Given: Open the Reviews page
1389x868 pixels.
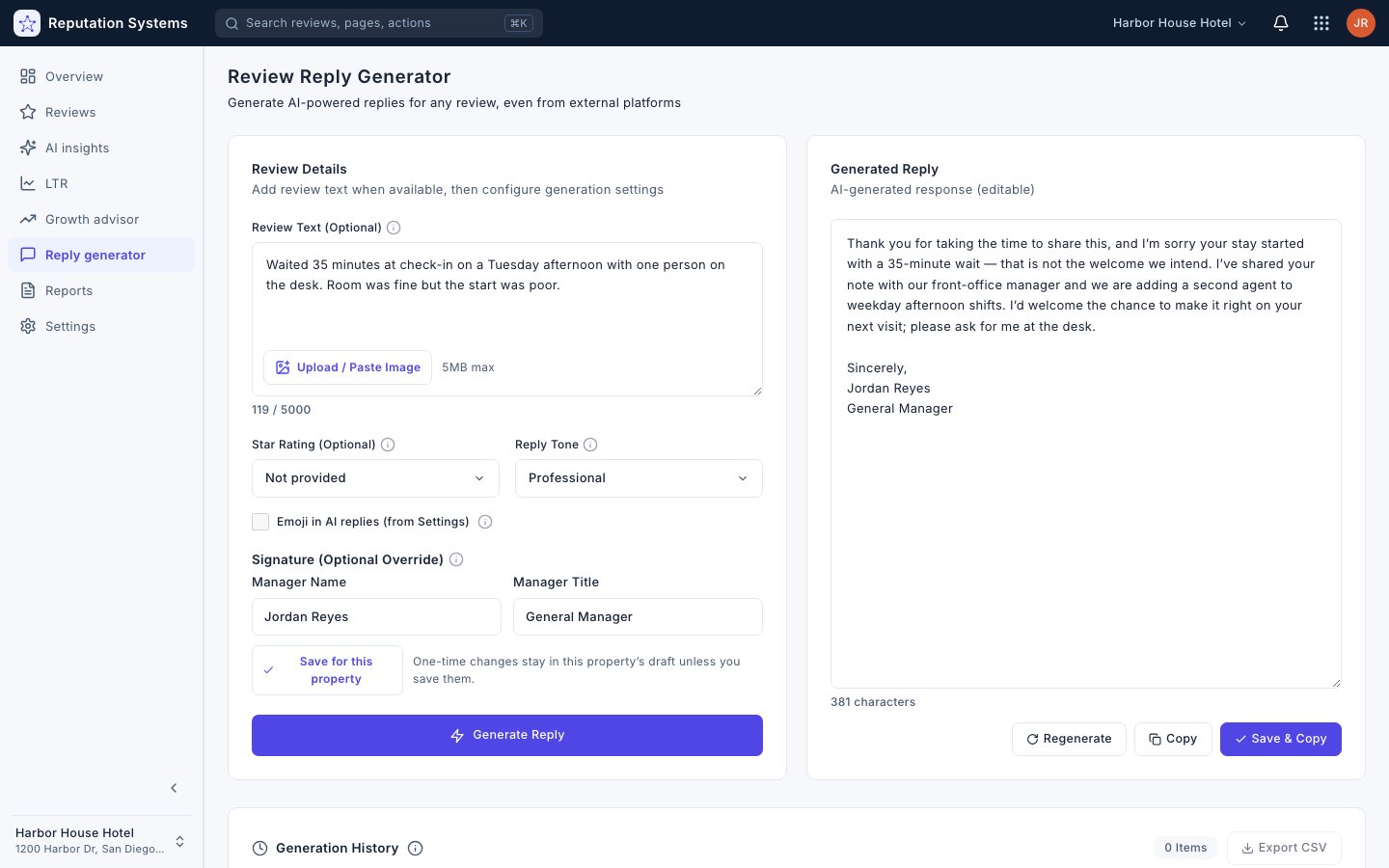Looking at the screenshot, I should (101, 112).
